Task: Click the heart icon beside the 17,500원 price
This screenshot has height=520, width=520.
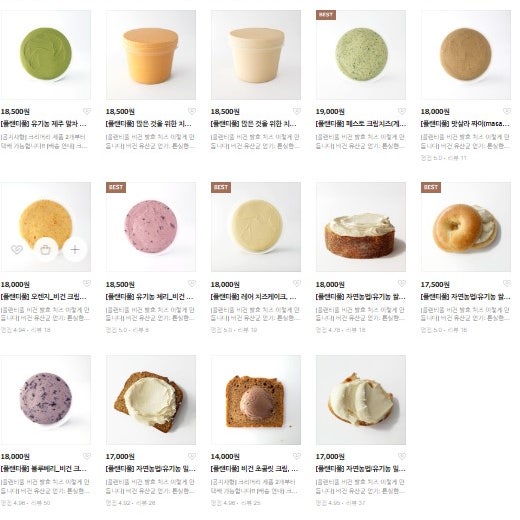Action: coord(507,283)
